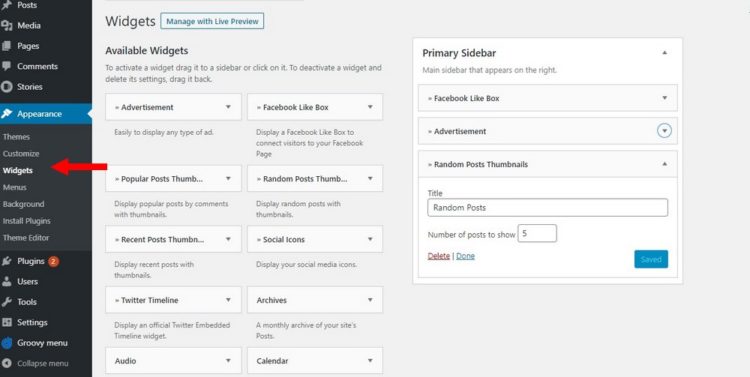Expand the Advertisement widget in Primary Sidebar
The height and width of the screenshot is (377, 750).
(664, 131)
